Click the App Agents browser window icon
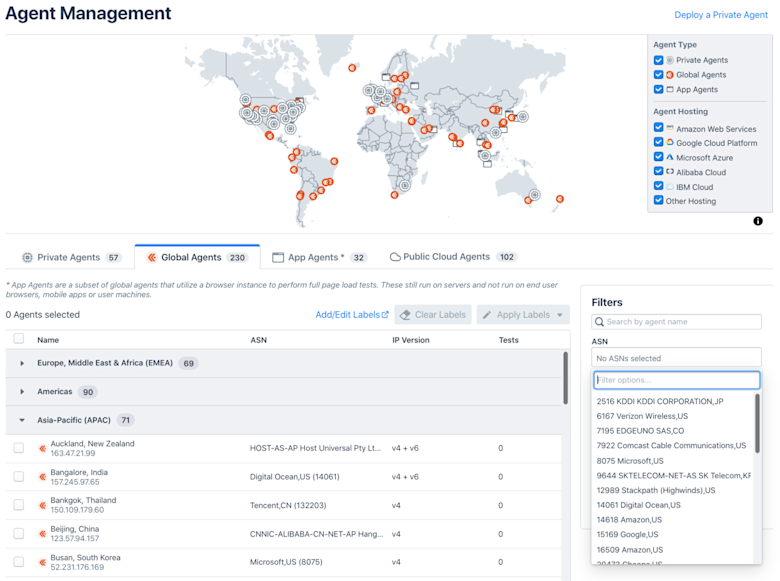780x581 pixels. point(278,257)
